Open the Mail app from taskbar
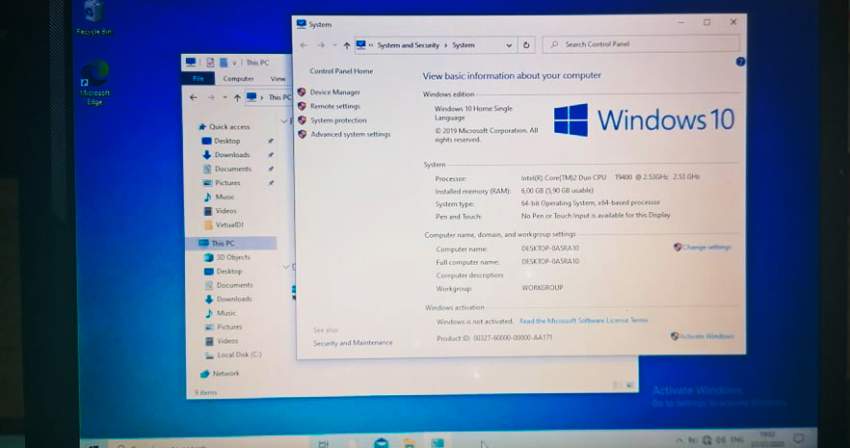 click(x=381, y=443)
